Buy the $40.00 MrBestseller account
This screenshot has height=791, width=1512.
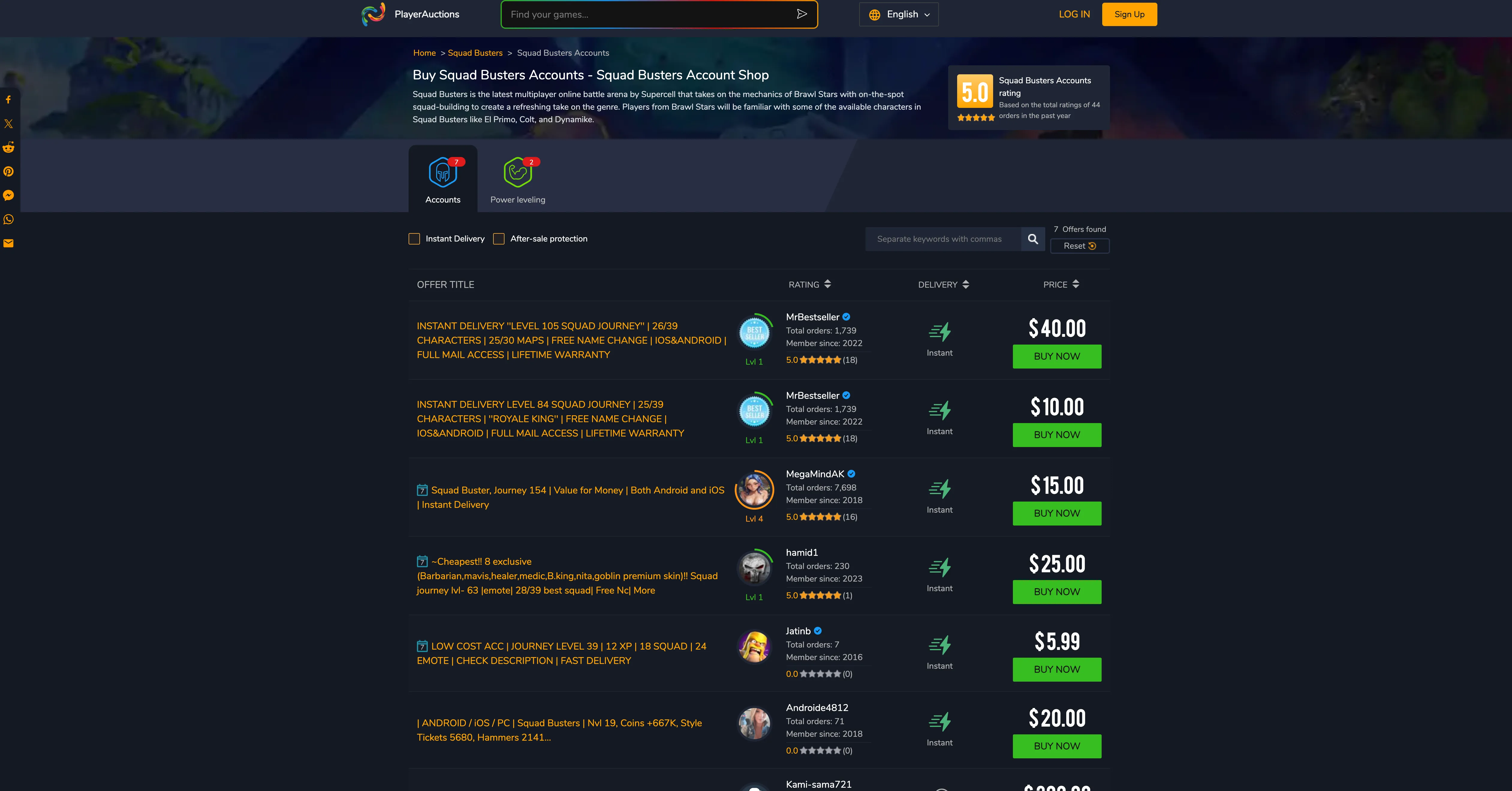point(1057,356)
